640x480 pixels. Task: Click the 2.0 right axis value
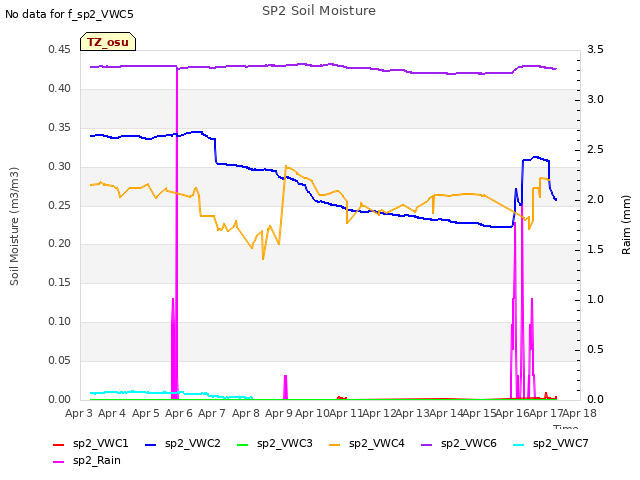tap(595, 200)
